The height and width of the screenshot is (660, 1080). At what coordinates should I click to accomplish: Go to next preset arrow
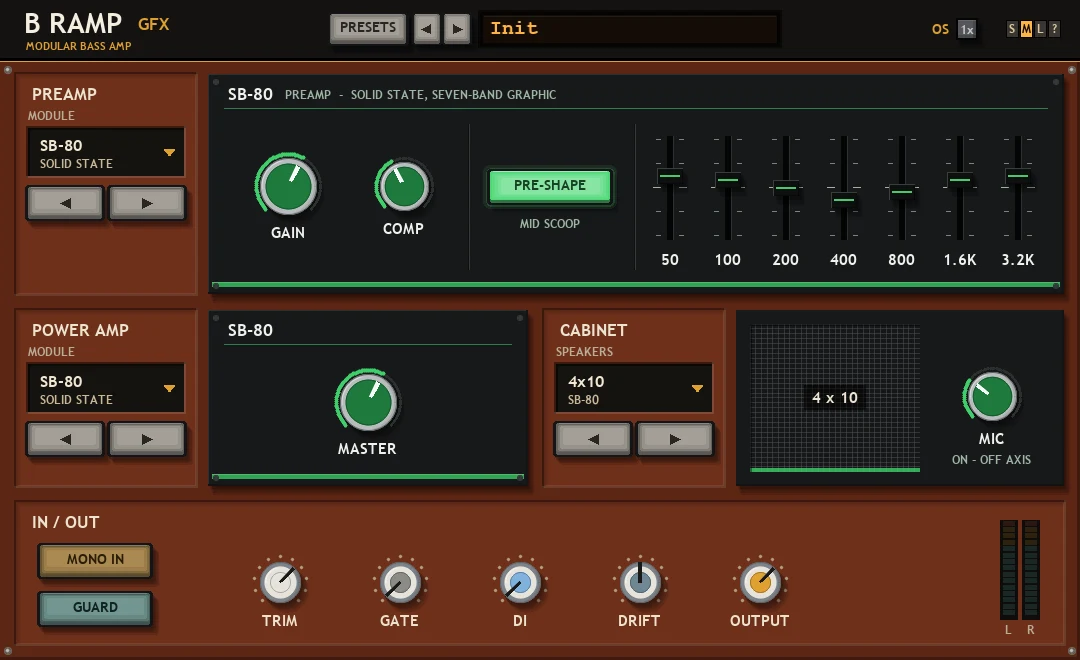(457, 29)
